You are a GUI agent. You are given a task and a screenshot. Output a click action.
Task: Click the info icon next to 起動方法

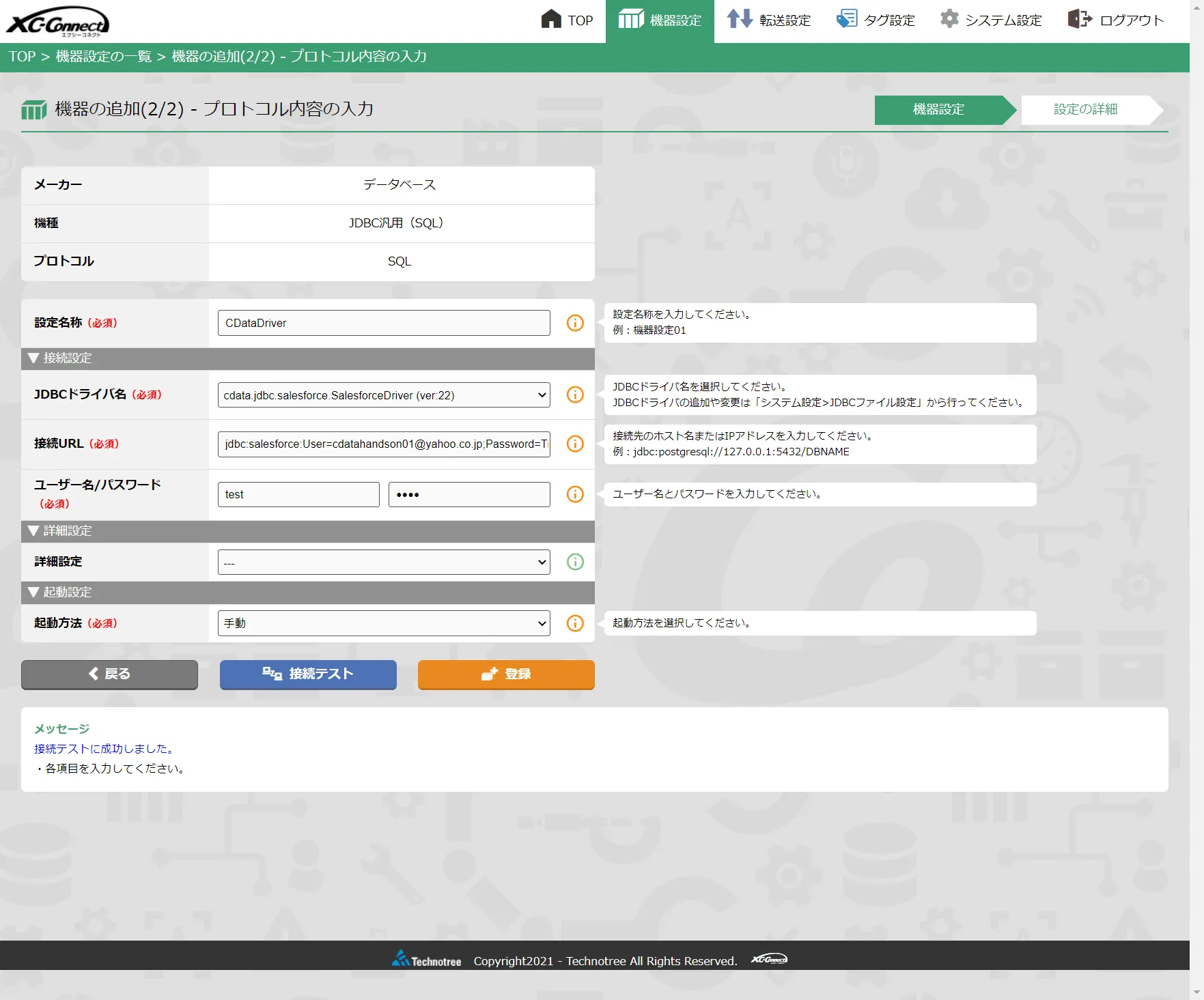[x=574, y=623]
